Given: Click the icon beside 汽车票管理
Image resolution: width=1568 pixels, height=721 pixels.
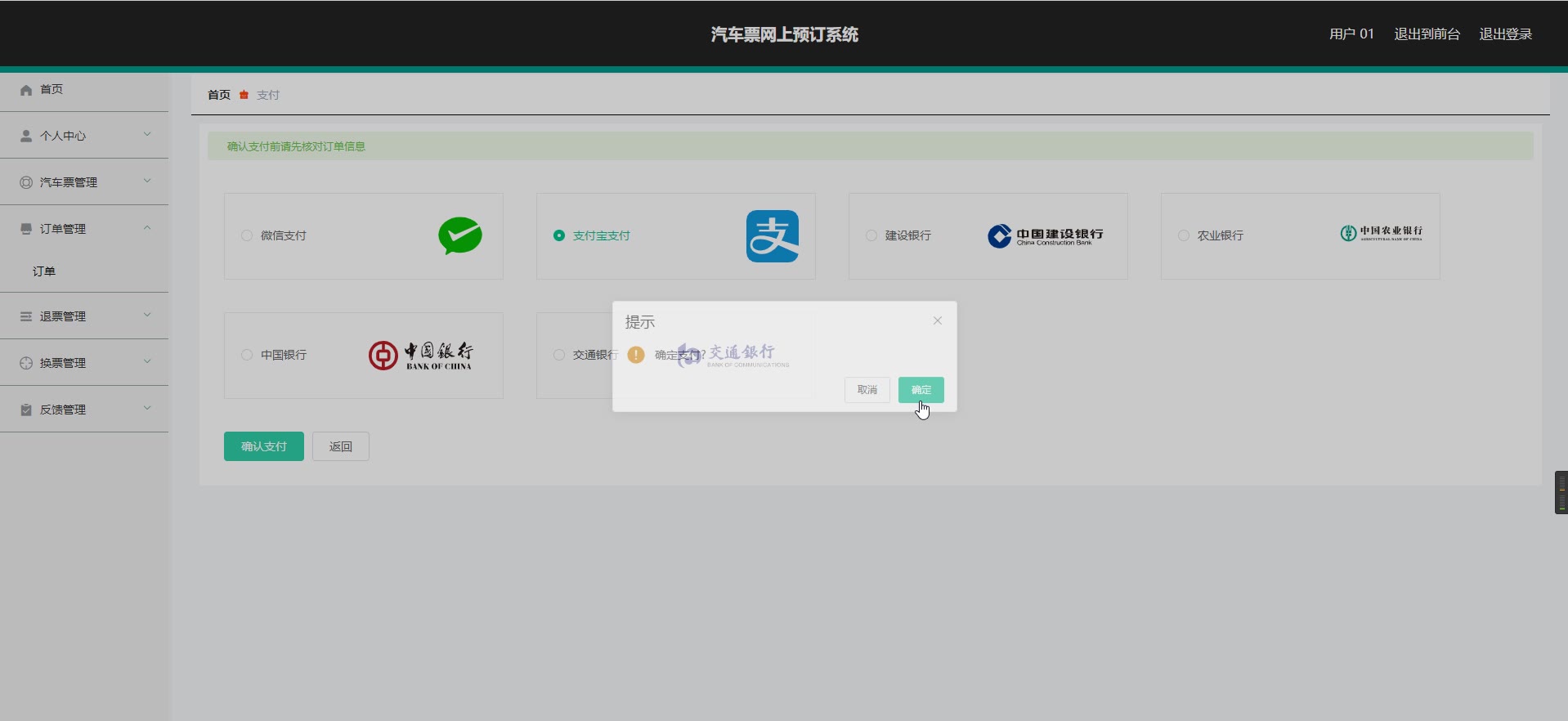Looking at the screenshot, I should [26, 182].
